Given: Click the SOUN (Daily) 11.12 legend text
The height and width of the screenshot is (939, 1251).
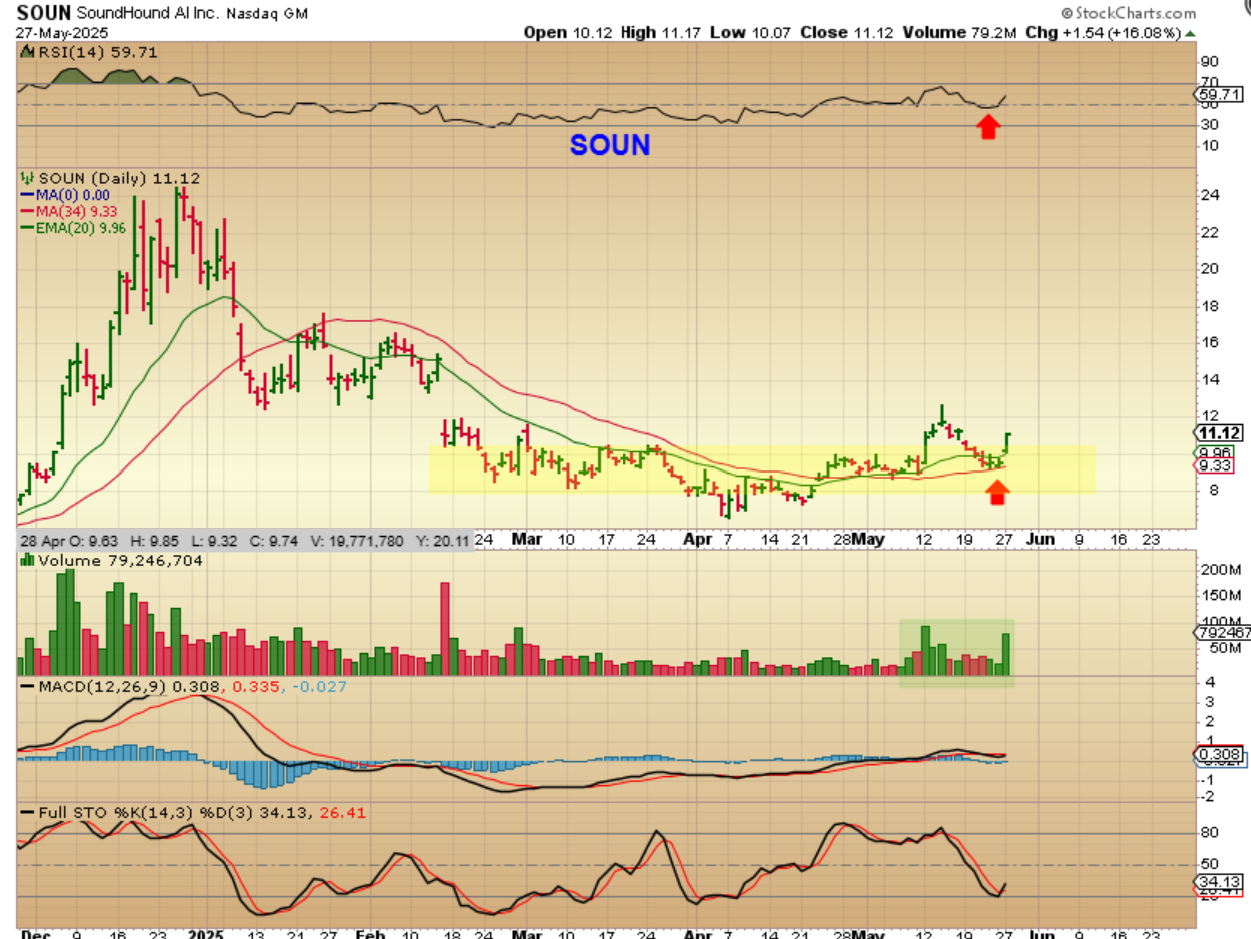Looking at the screenshot, I should (x=119, y=178).
